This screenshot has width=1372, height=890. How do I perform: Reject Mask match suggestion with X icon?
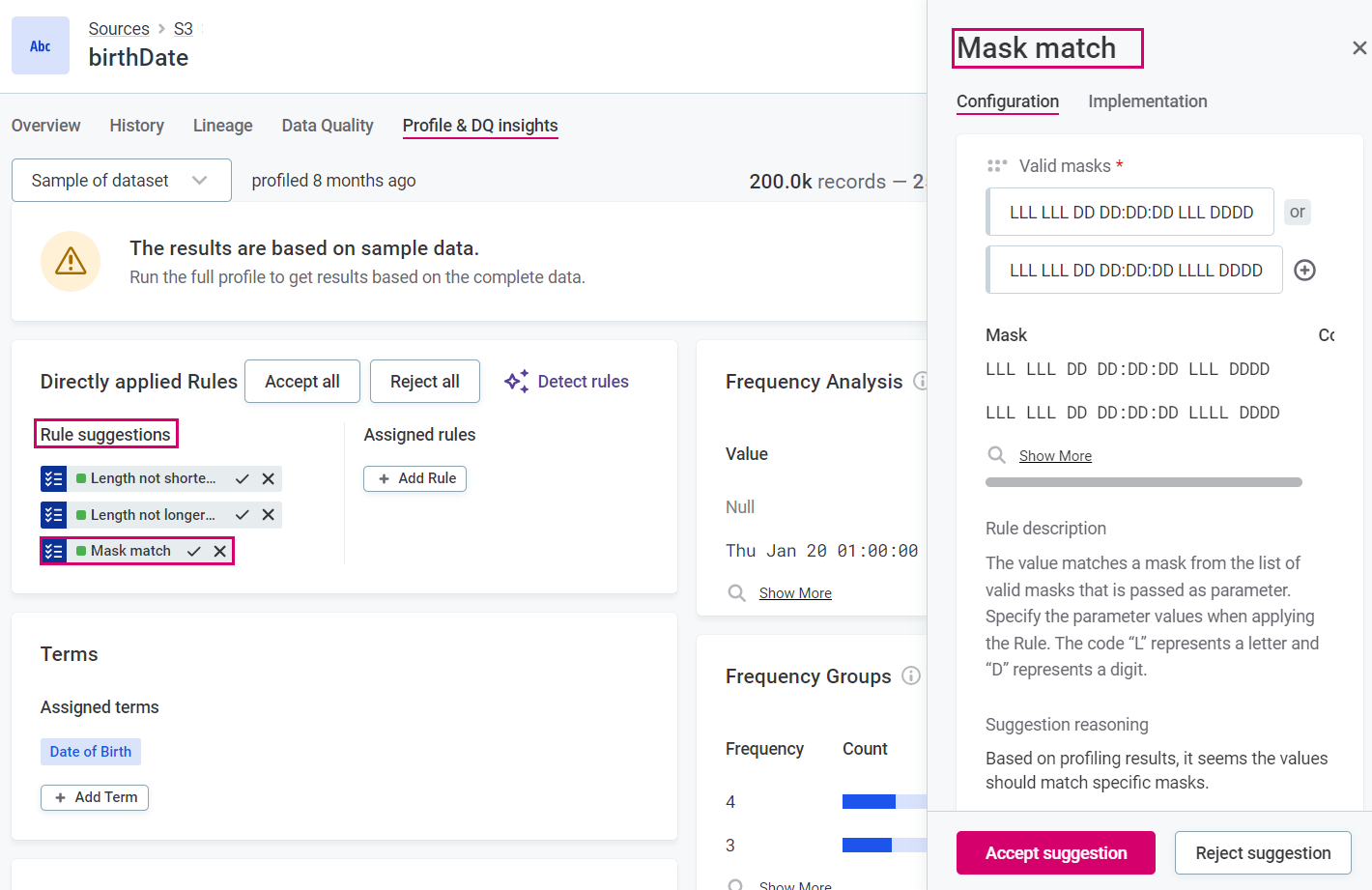220,551
